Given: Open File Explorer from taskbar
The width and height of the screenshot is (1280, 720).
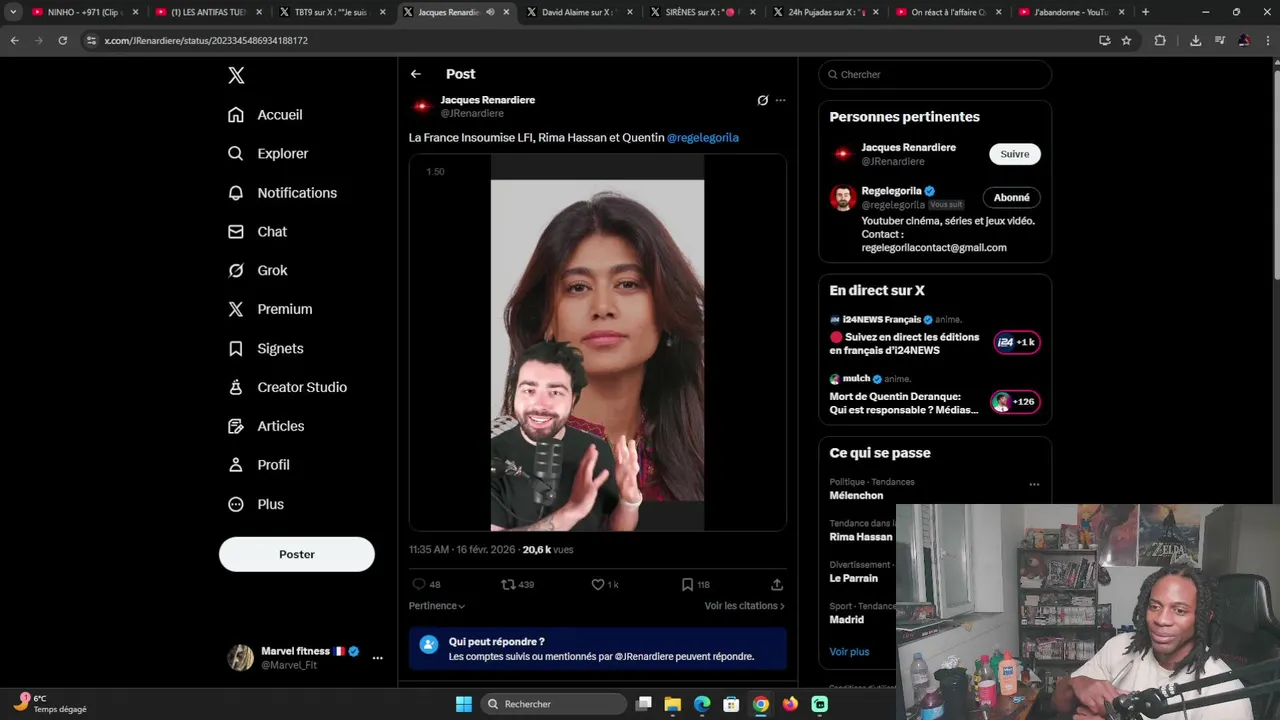Looking at the screenshot, I should pyautogui.click(x=673, y=704).
